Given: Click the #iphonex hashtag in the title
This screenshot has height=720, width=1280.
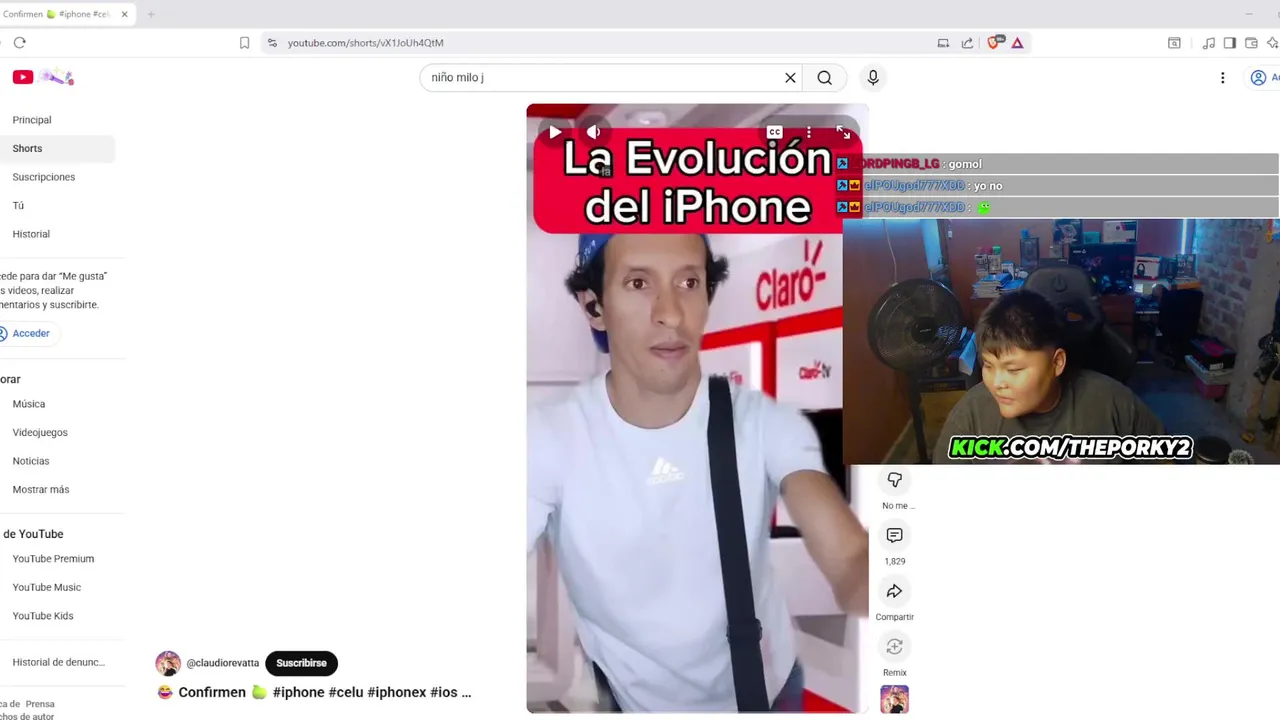Looking at the screenshot, I should 397,692.
